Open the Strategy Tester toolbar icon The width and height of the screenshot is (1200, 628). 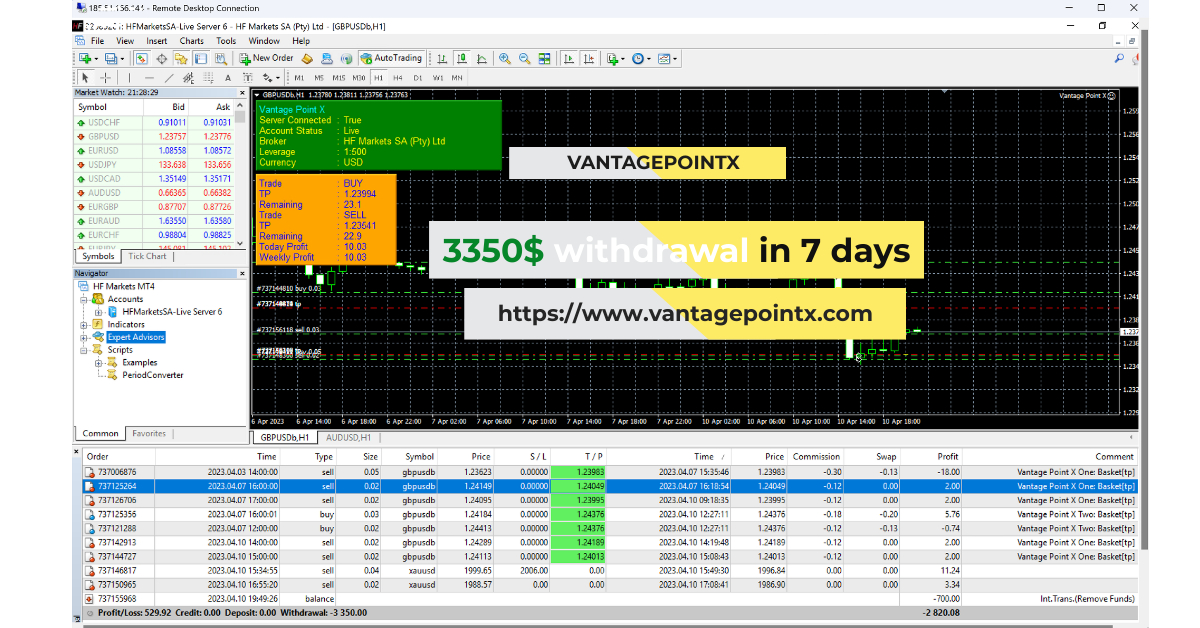click(221, 58)
